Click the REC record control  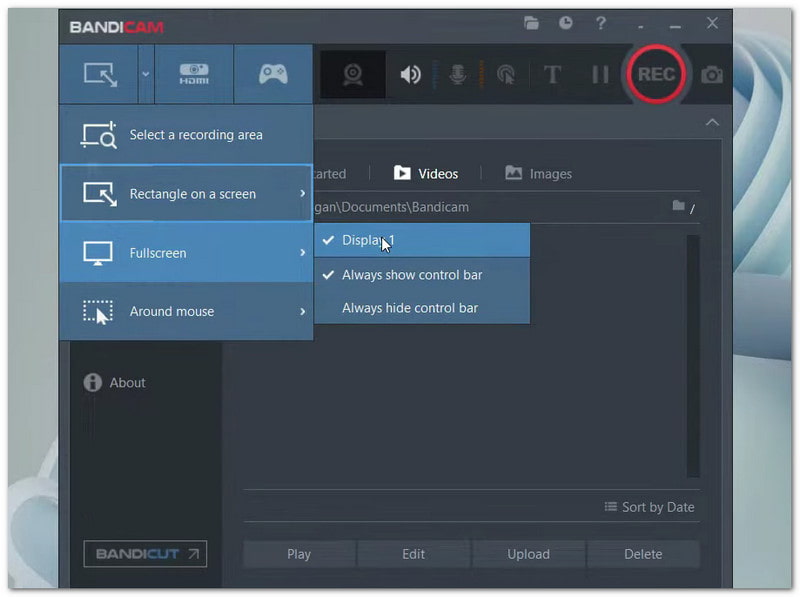pyautogui.click(x=655, y=73)
